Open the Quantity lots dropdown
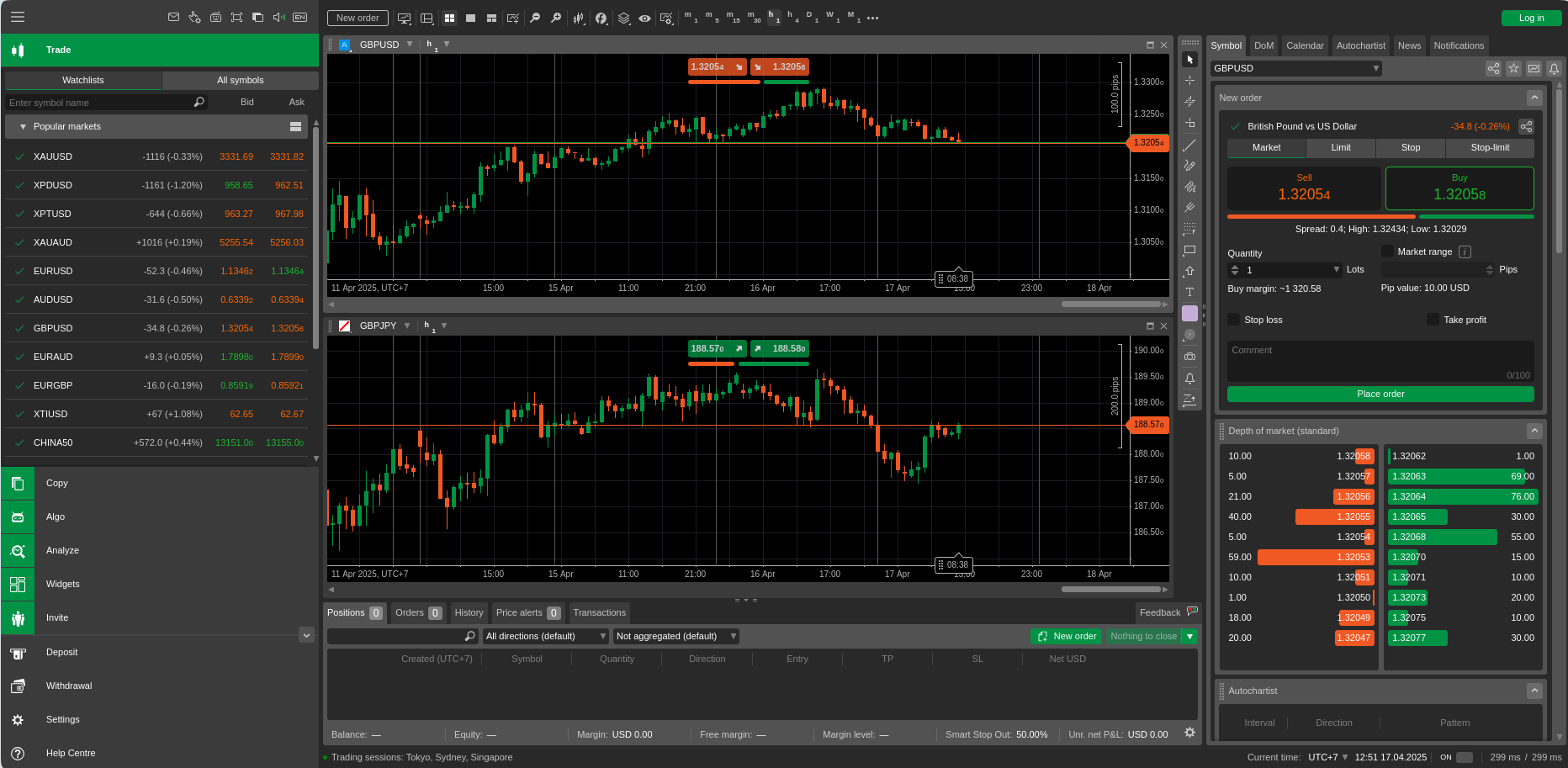 pos(1337,270)
